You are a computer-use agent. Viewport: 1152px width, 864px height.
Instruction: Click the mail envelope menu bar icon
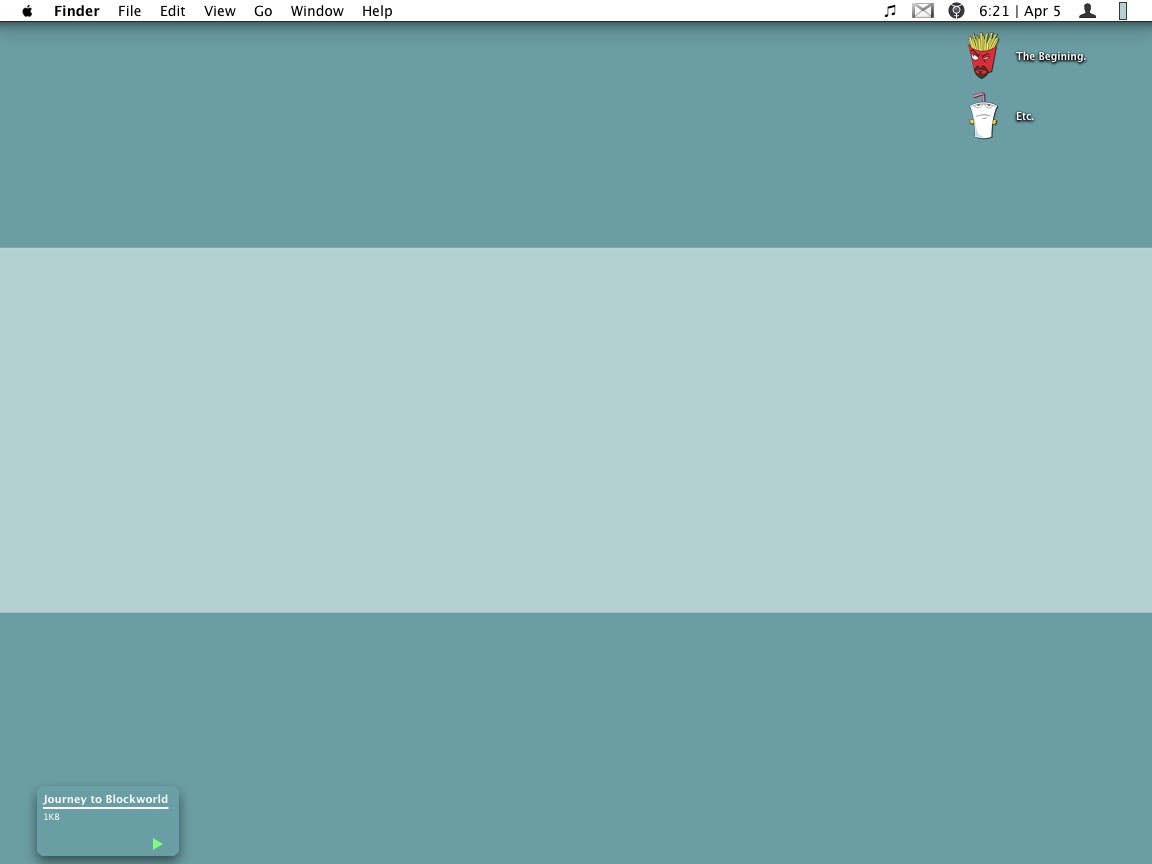coord(923,11)
